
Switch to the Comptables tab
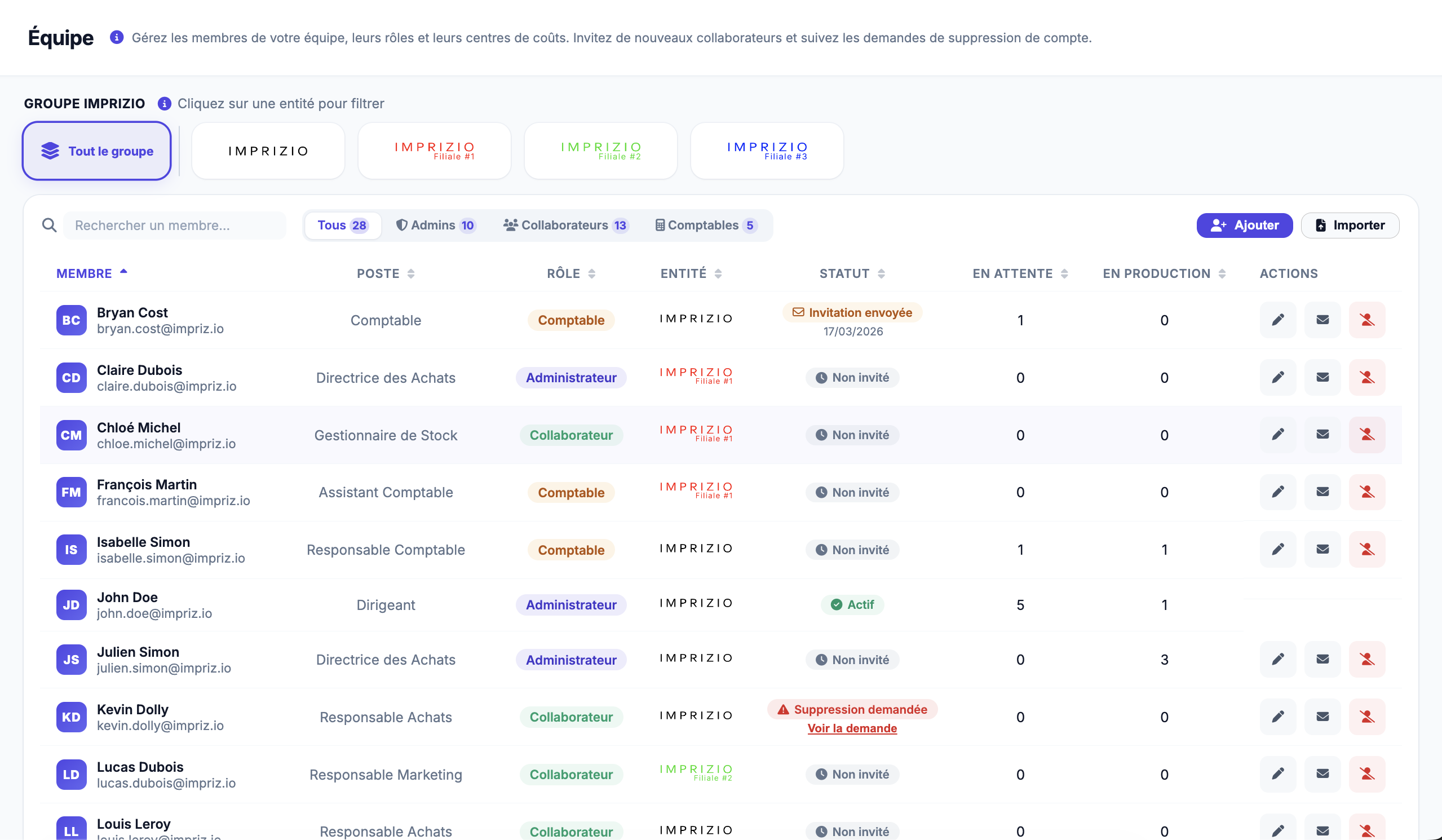pyautogui.click(x=706, y=226)
